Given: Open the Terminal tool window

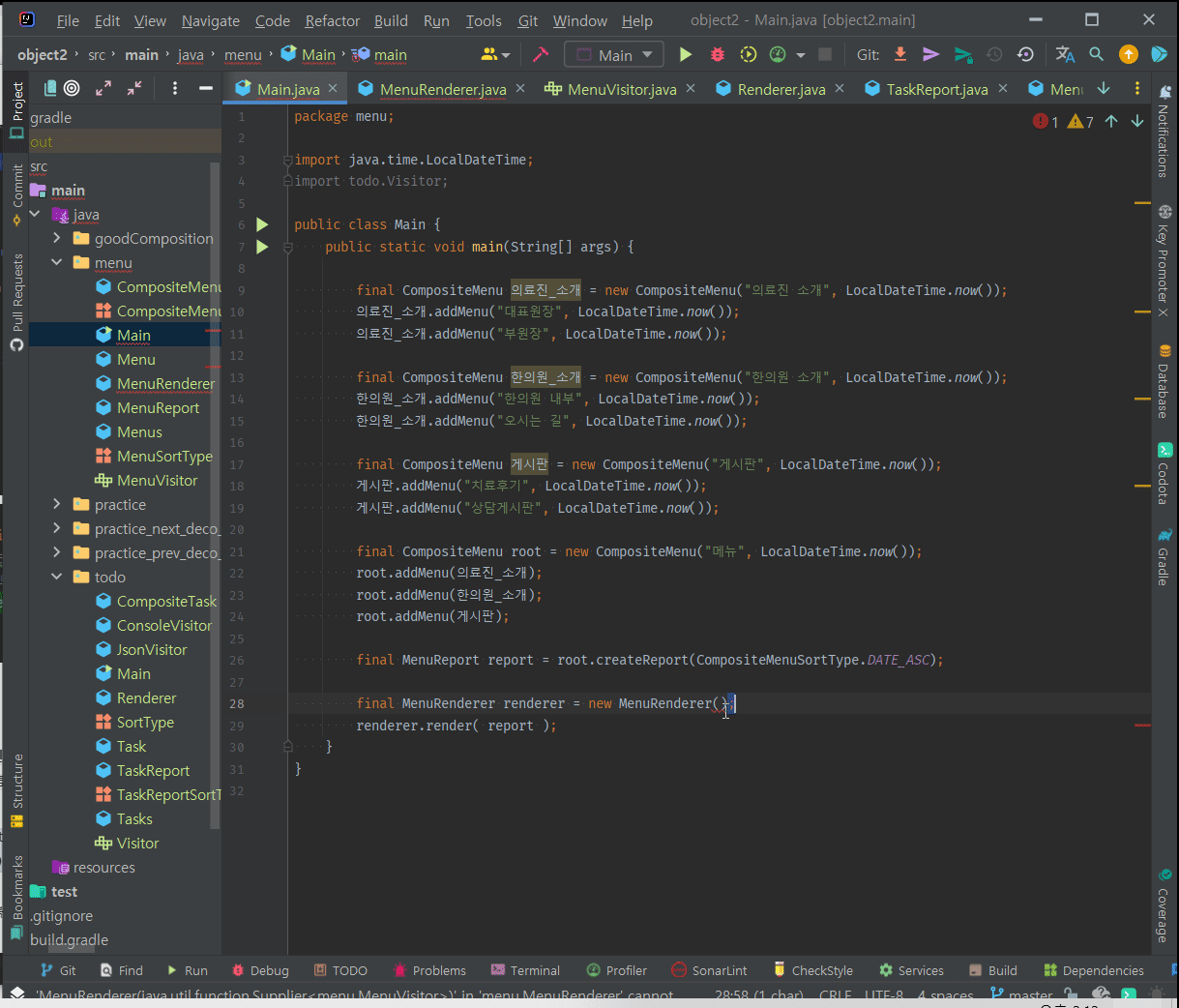Looking at the screenshot, I should (x=525, y=970).
